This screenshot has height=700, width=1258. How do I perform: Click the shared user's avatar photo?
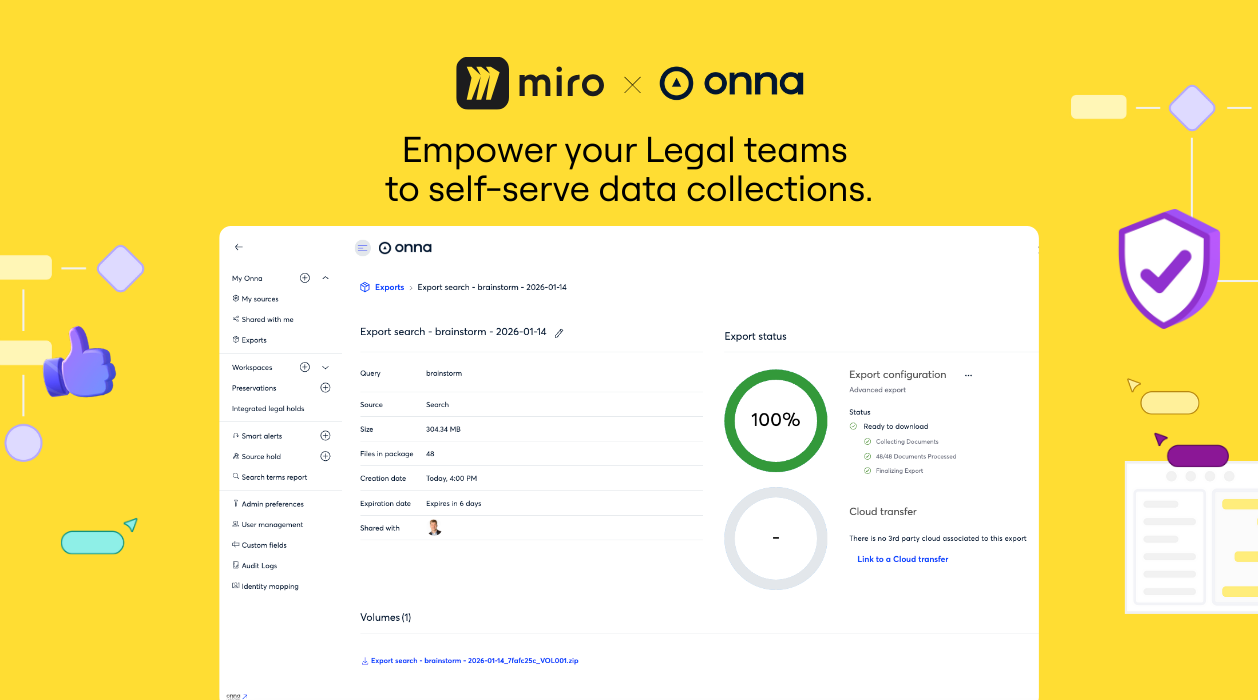(434, 528)
